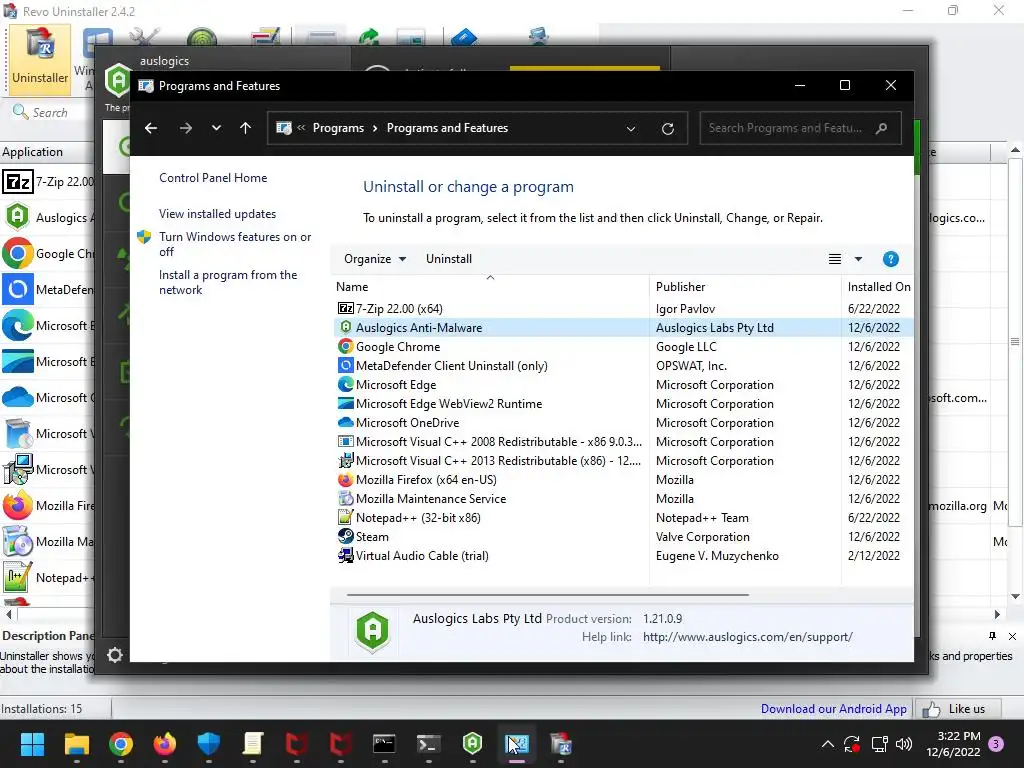Image resolution: width=1024 pixels, height=768 pixels.
Task: Launch Google Chrome from taskbar
Action: (121, 744)
